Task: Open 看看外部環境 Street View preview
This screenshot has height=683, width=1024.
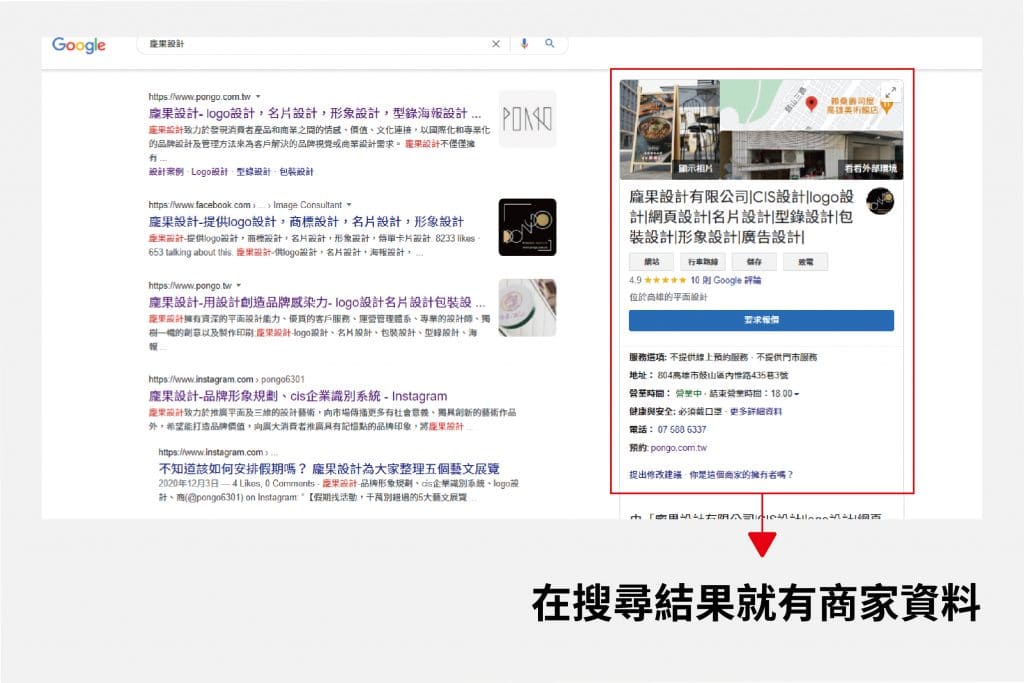Action: (870, 169)
